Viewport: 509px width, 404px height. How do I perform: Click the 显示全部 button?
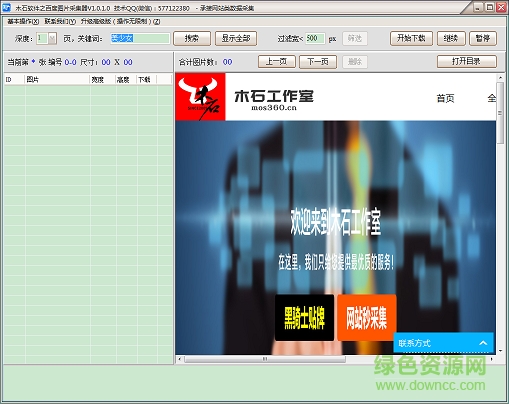click(236, 38)
